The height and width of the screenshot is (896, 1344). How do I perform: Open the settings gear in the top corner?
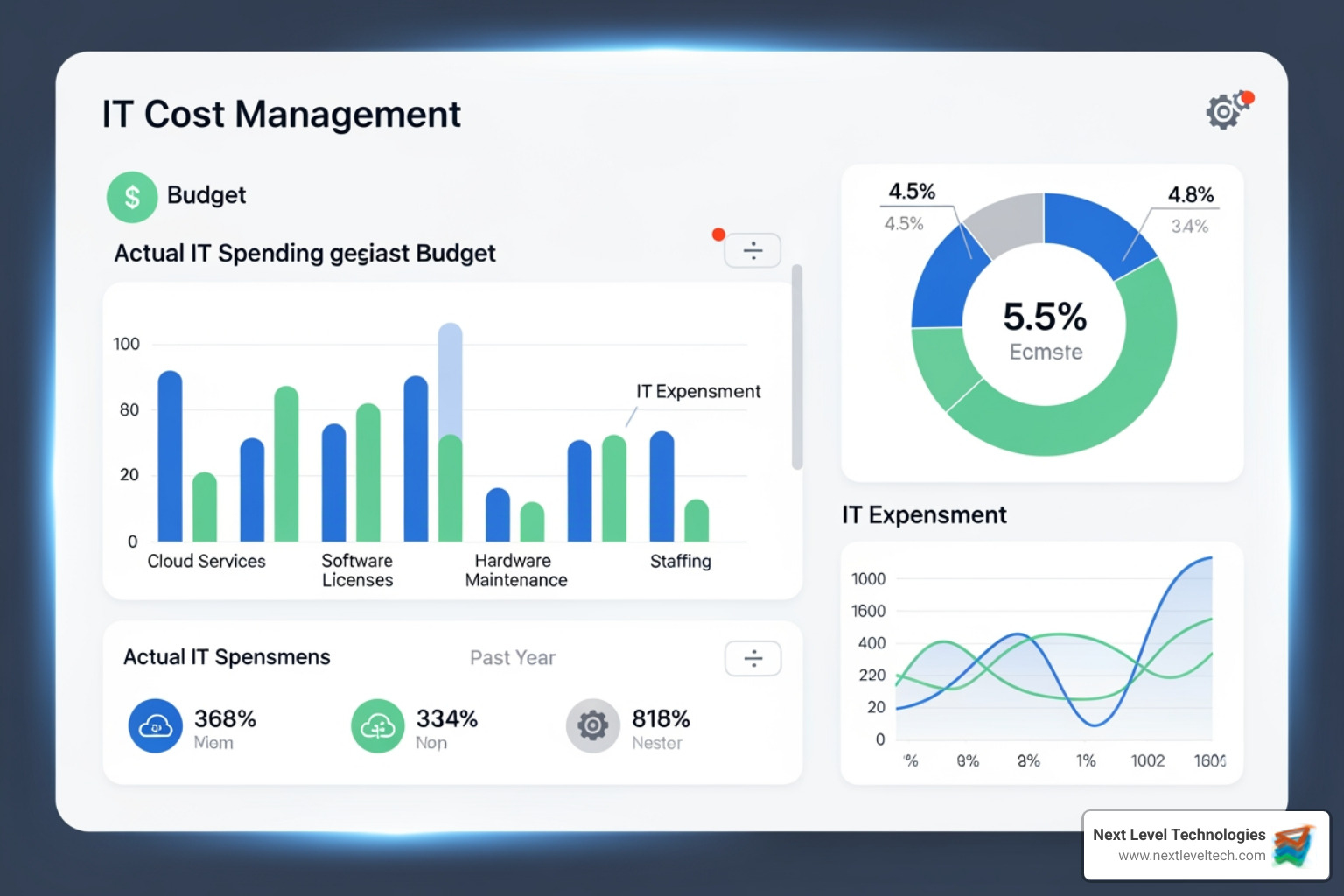1223,112
